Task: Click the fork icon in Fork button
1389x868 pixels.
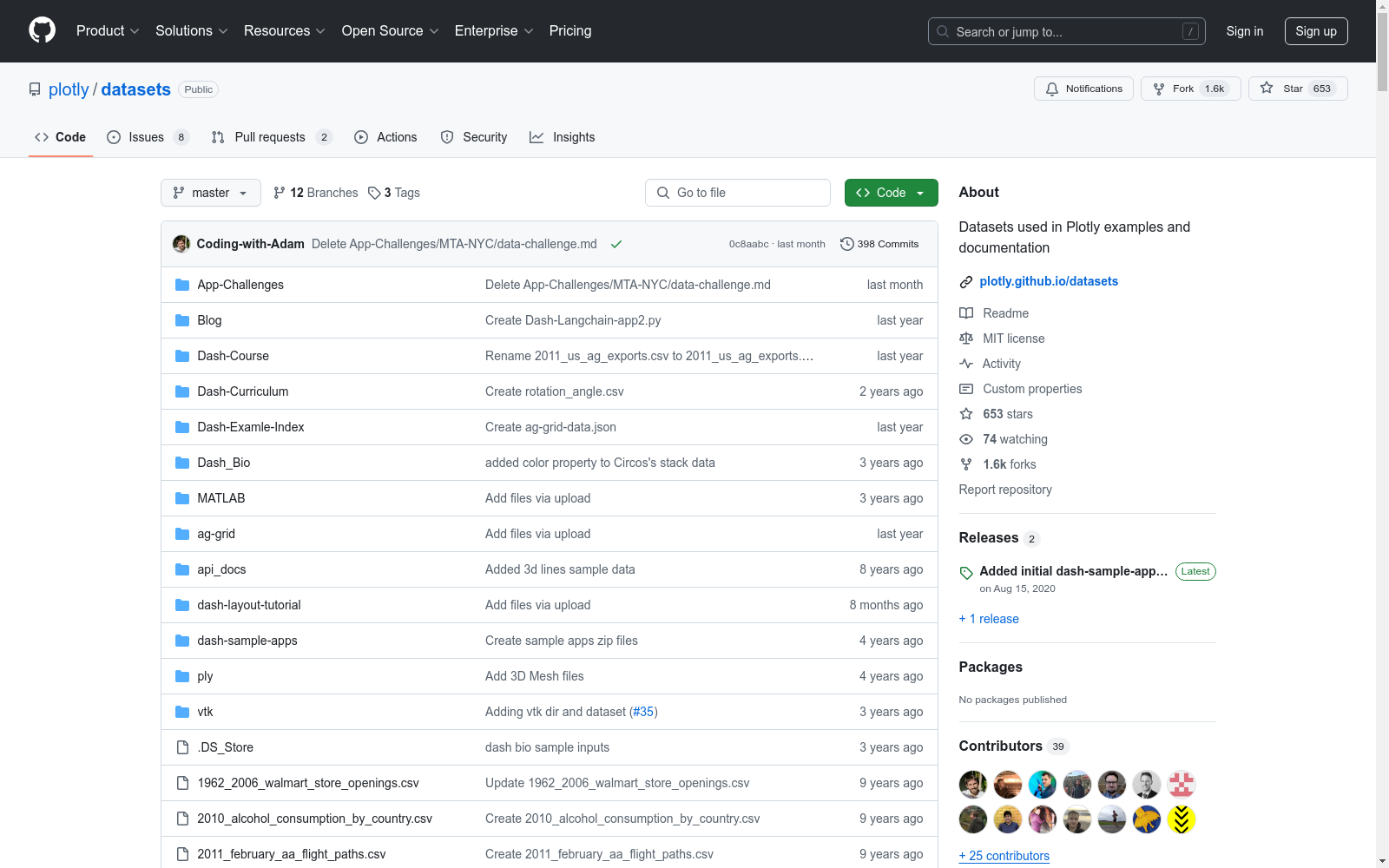Action: click(1159, 89)
